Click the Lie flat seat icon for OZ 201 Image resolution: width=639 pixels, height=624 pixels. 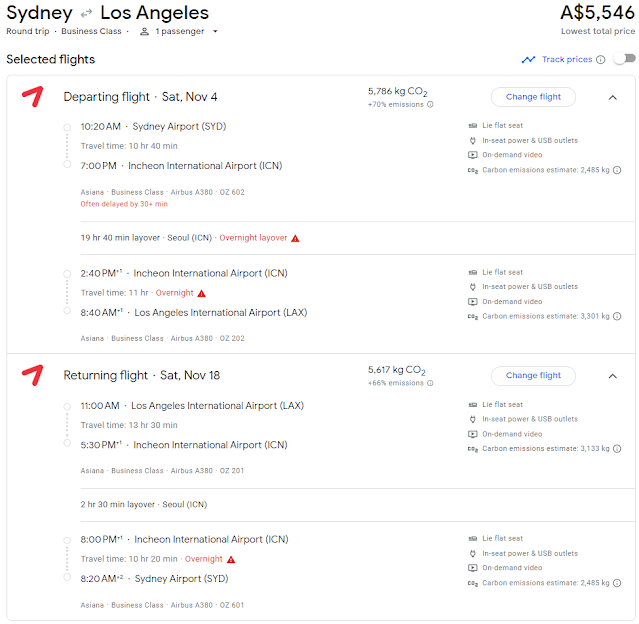[x=473, y=405]
